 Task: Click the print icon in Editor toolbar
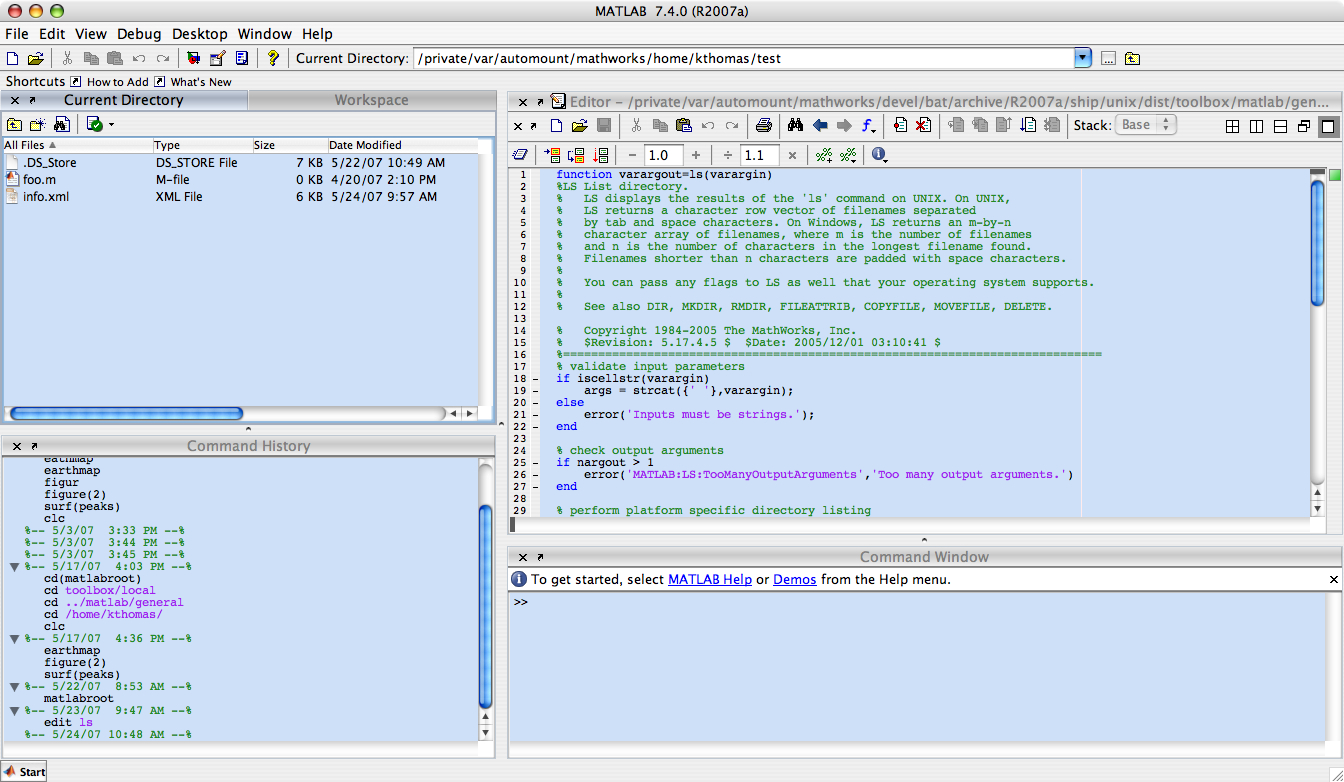tap(763, 125)
